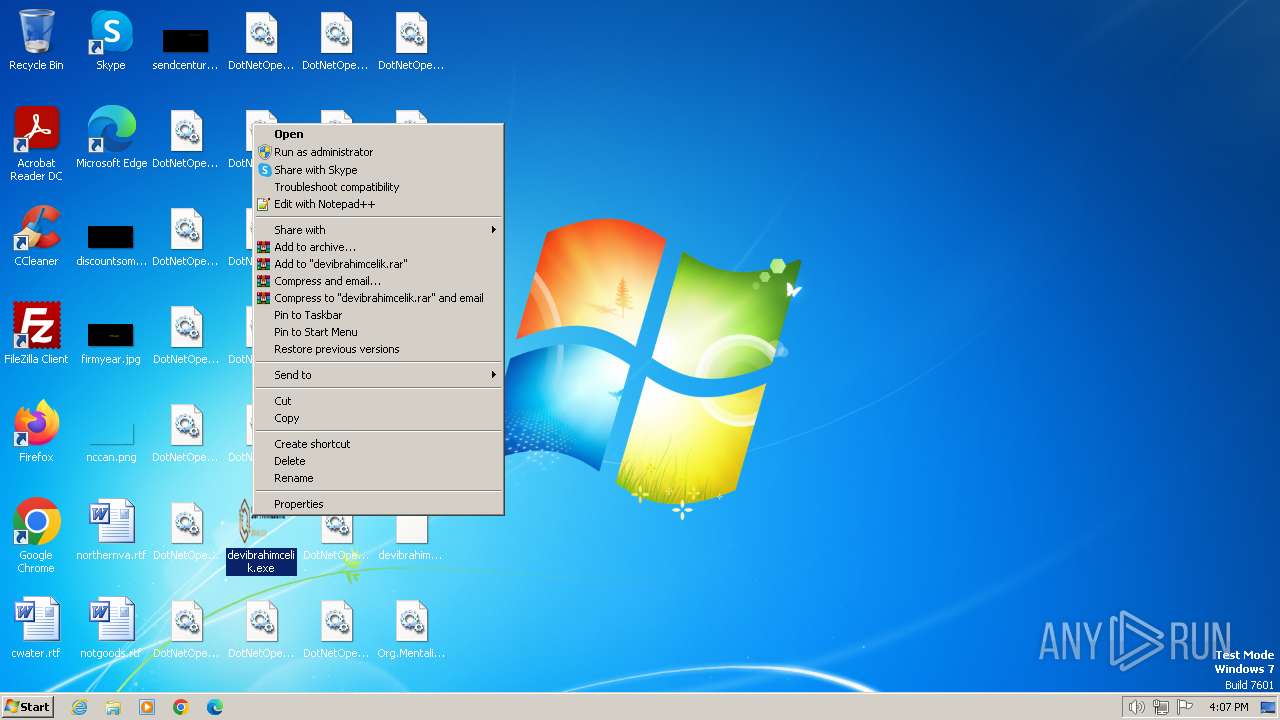Choose Rename from the context menu
Image resolution: width=1280 pixels, height=720 pixels.
click(378, 478)
